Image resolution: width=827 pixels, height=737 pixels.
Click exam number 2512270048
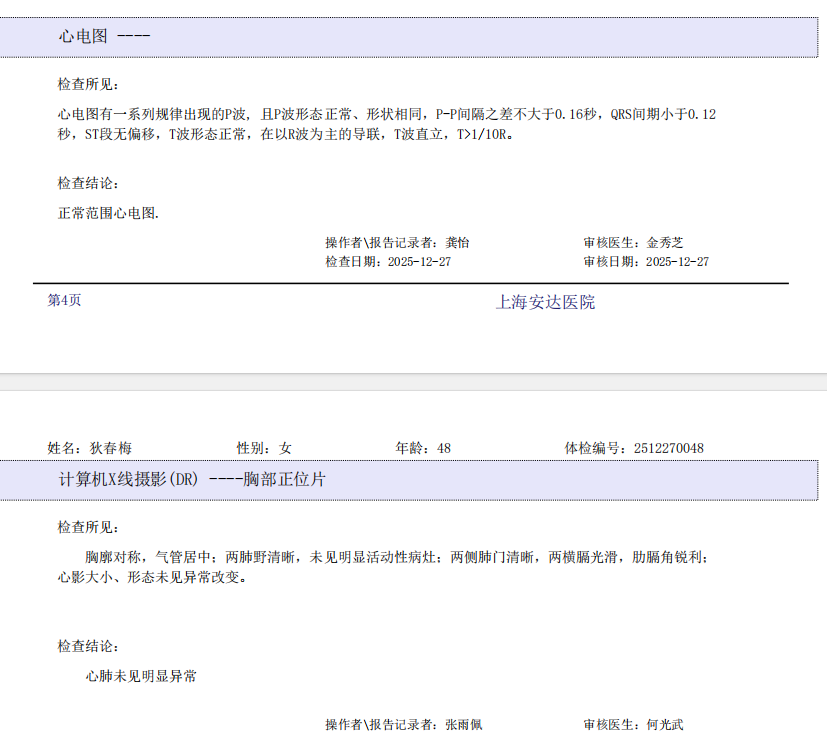tap(668, 448)
